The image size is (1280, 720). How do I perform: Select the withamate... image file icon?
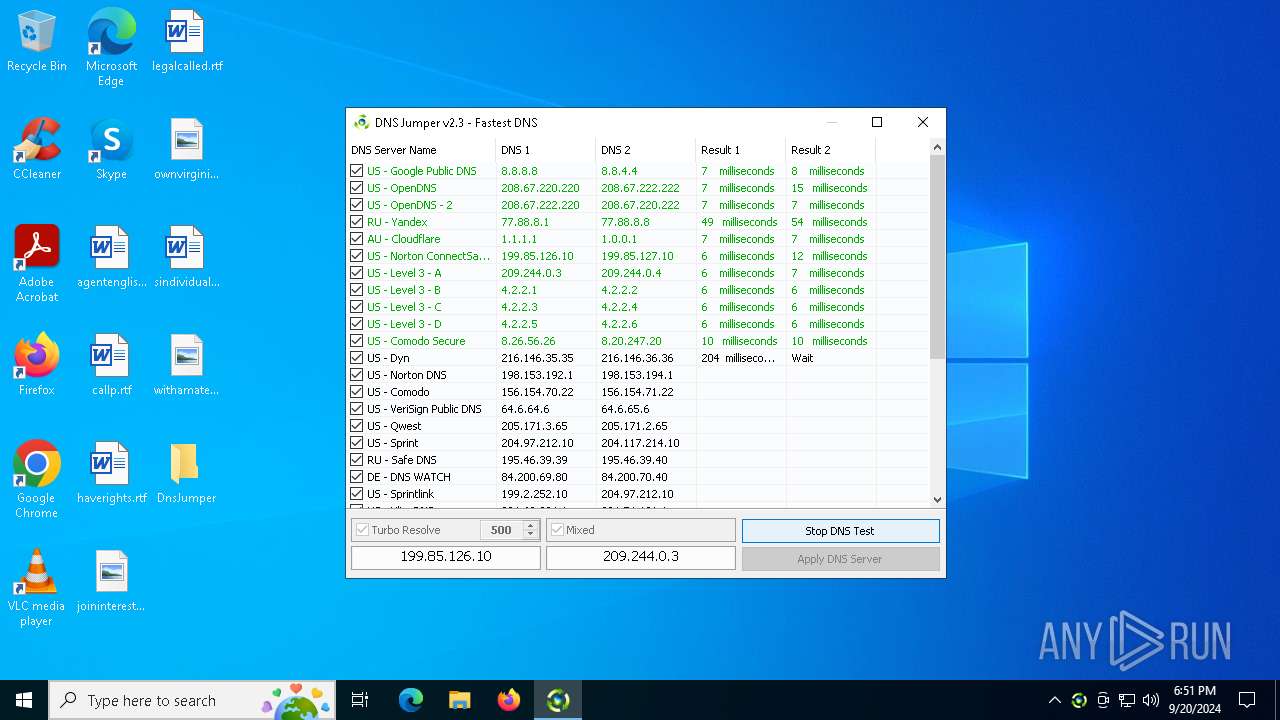tap(187, 365)
